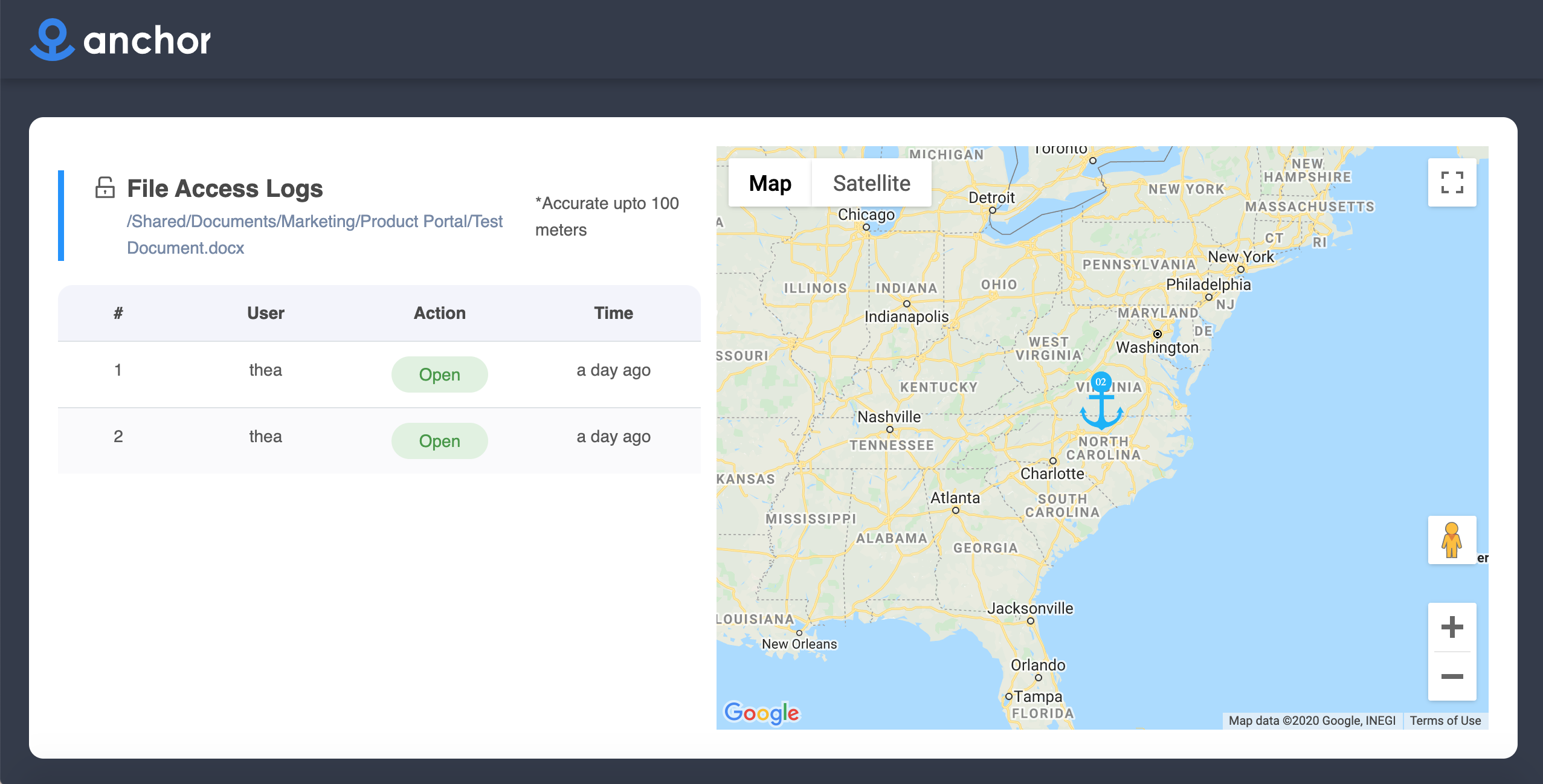Screen dimensions: 1543x784
Task: Click the Google logo on the map
Action: point(761,713)
